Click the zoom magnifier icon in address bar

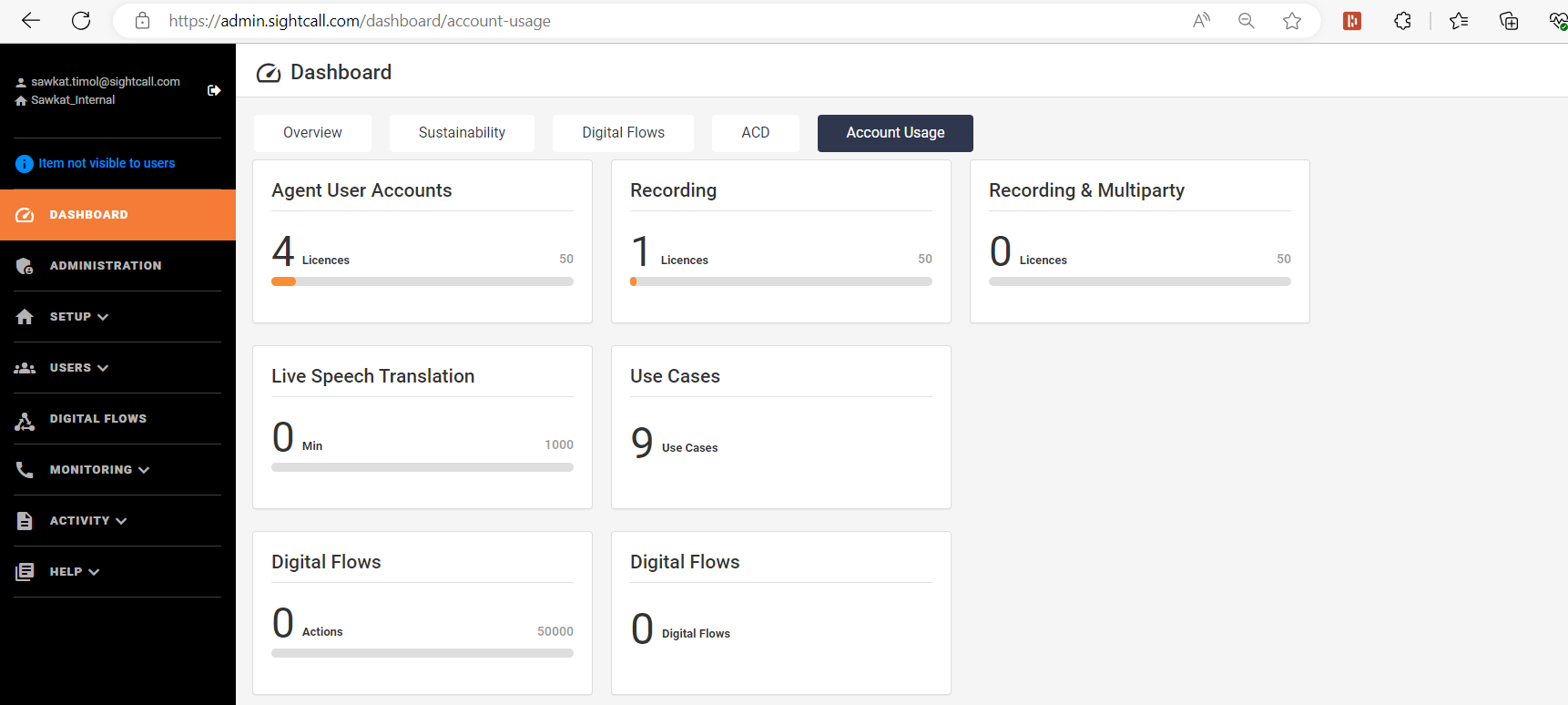[1247, 21]
